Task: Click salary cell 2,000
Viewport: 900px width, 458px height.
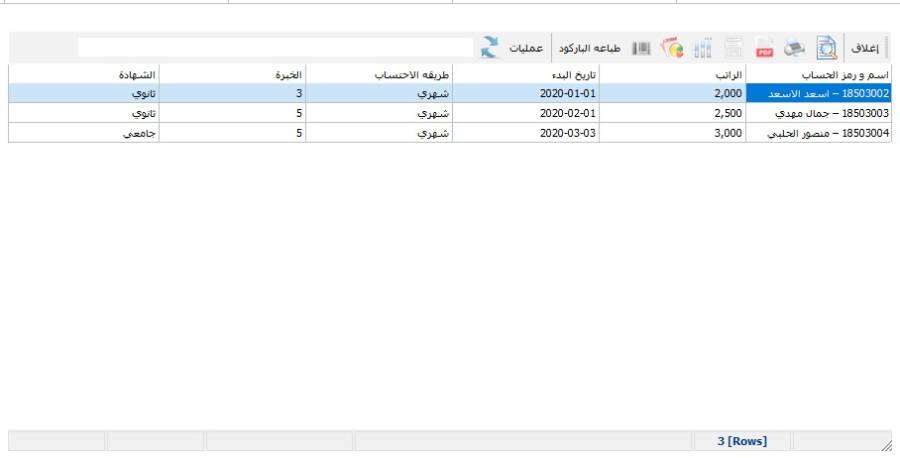Action: (672, 94)
